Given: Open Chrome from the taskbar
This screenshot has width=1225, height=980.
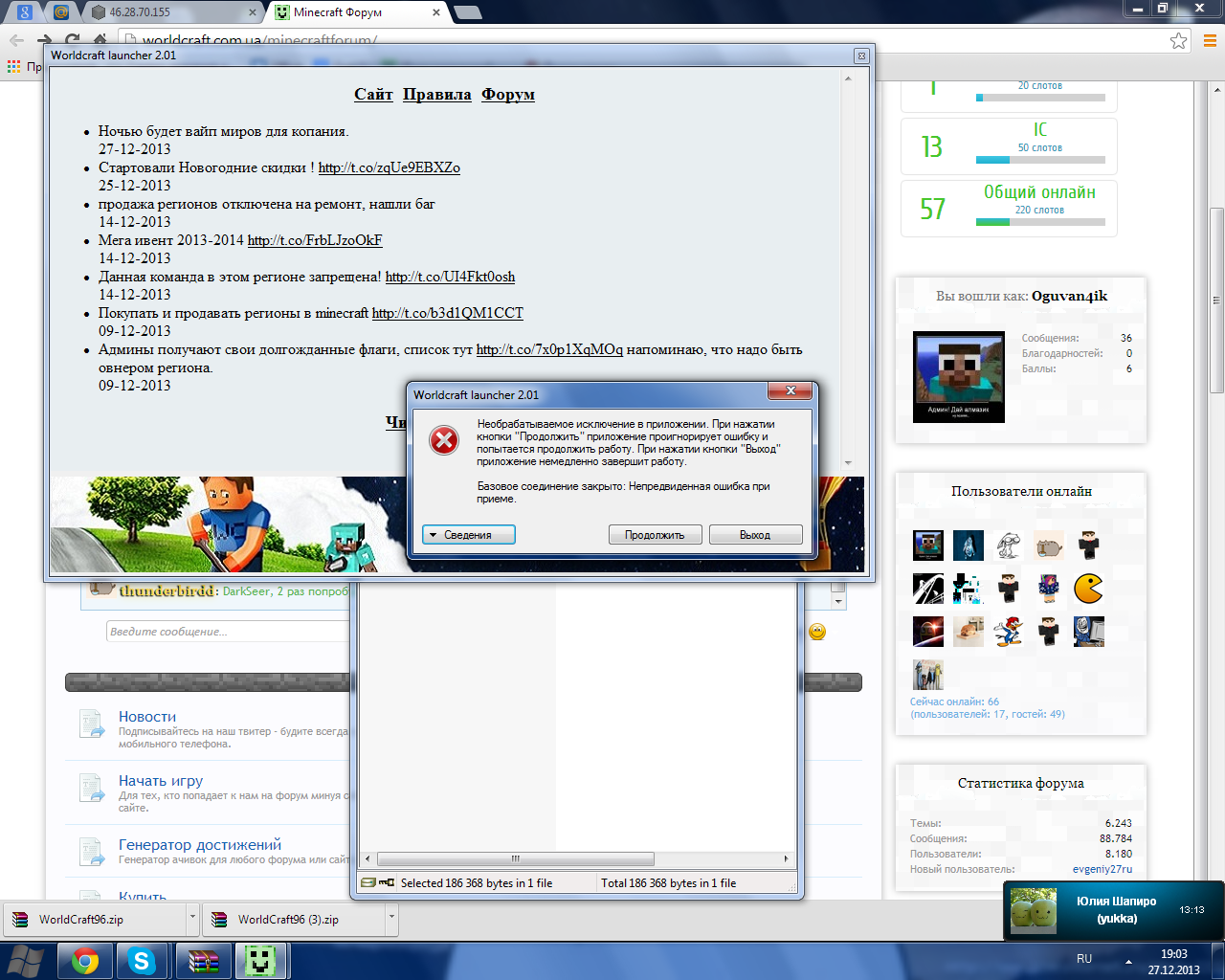Looking at the screenshot, I should tap(85, 961).
